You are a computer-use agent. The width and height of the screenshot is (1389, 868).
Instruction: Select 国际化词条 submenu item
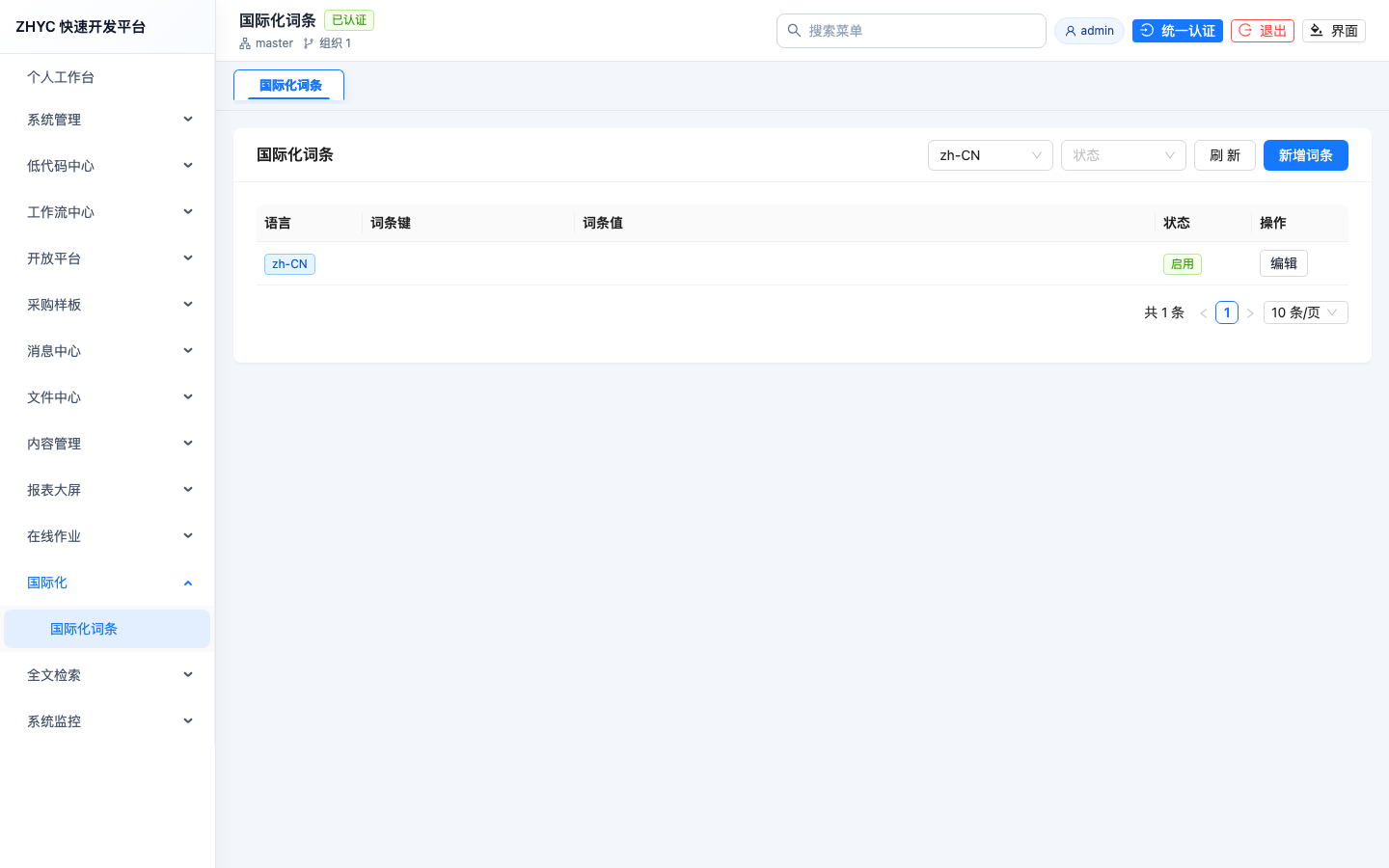[107, 629]
